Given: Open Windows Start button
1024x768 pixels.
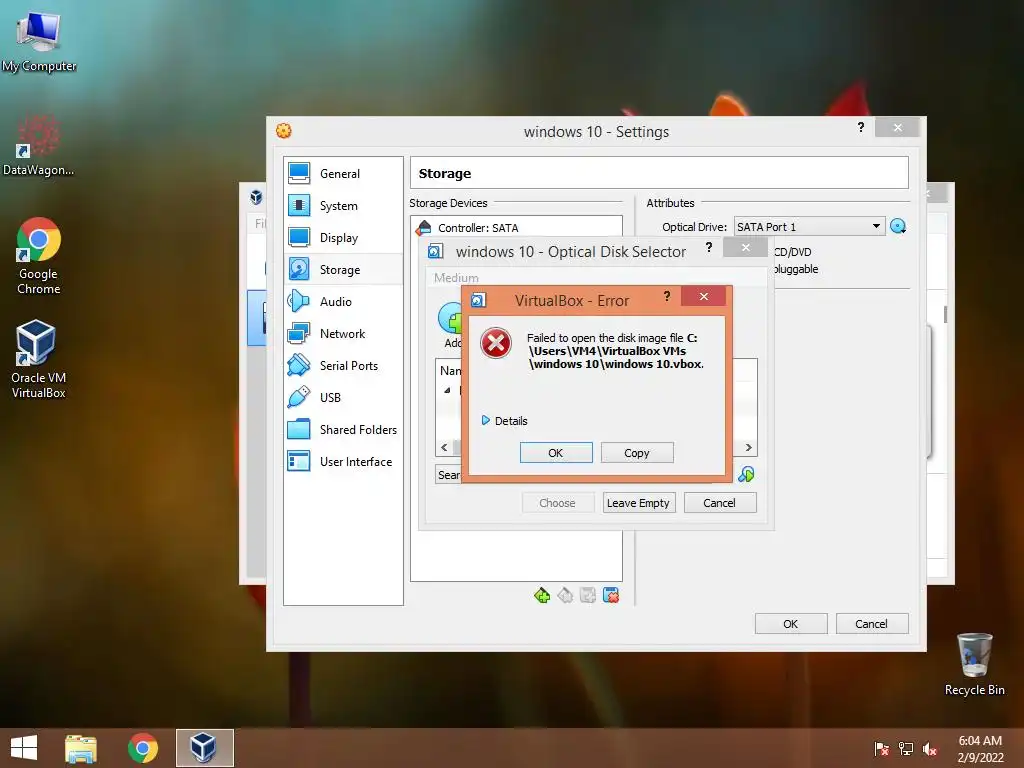Looking at the screenshot, I should pos(24,748).
